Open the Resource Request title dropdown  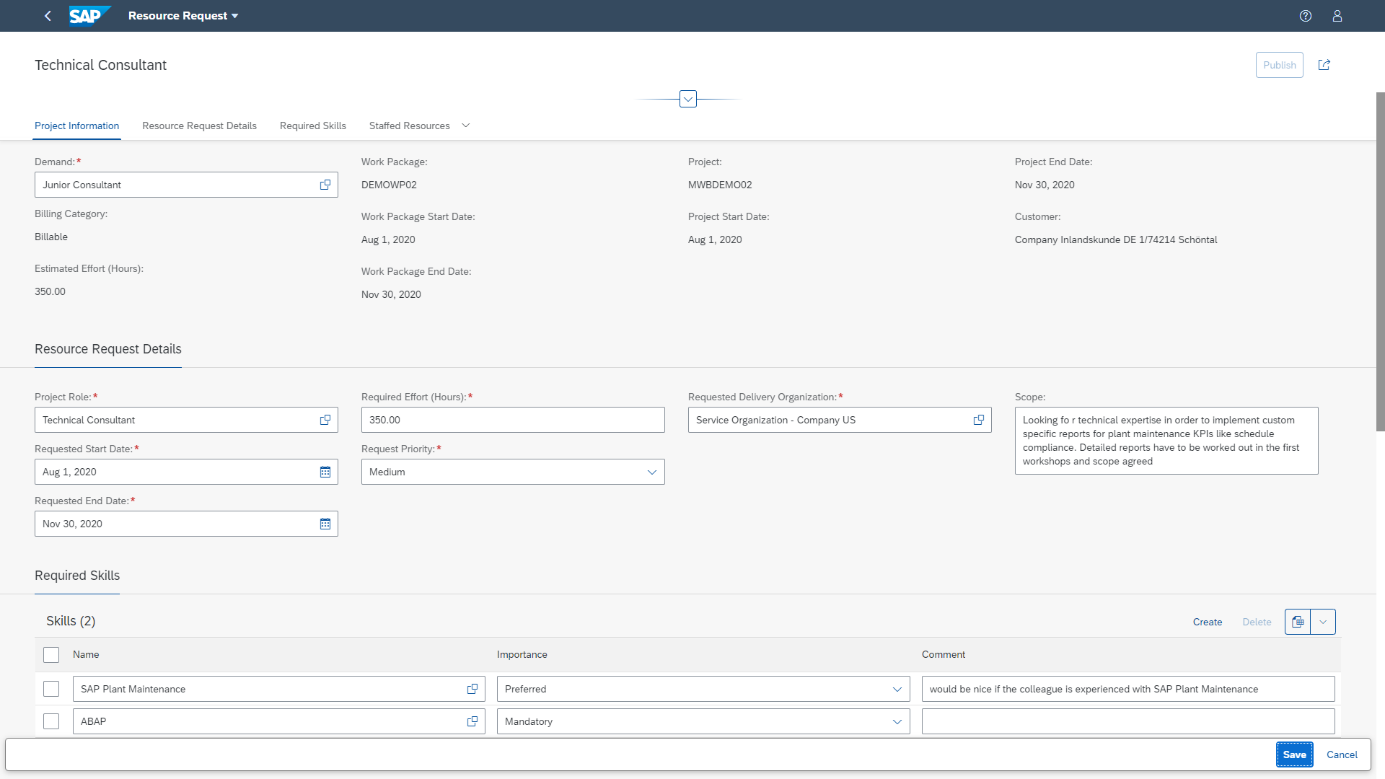point(183,16)
